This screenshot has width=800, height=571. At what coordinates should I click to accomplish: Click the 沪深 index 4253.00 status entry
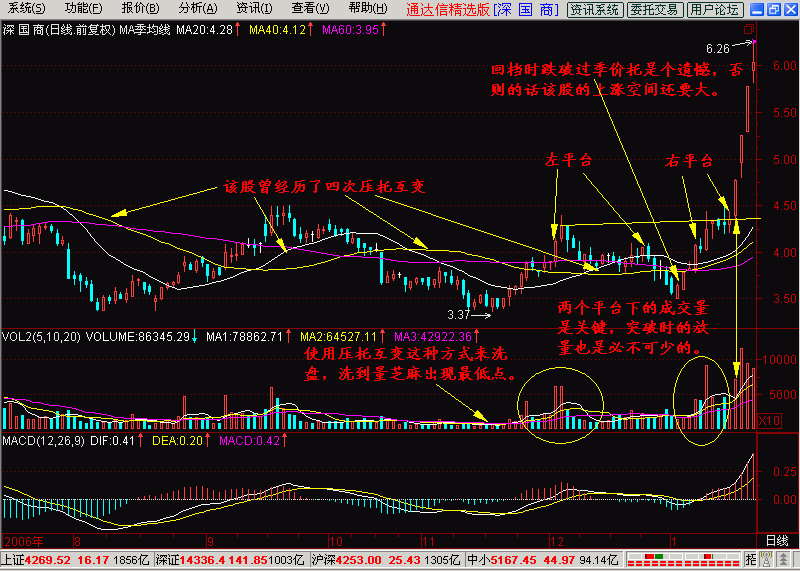coord(385,558)
